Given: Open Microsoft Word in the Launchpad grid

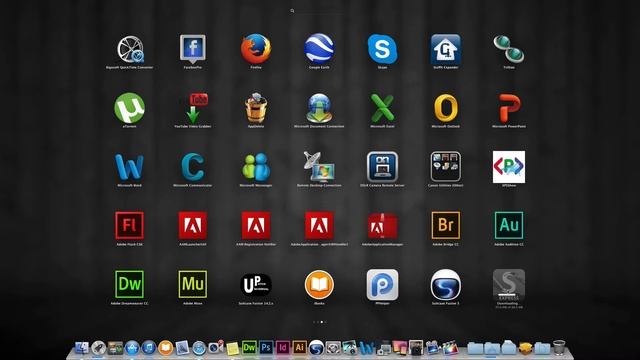Looking at the screenshot, I should [129, 167].
